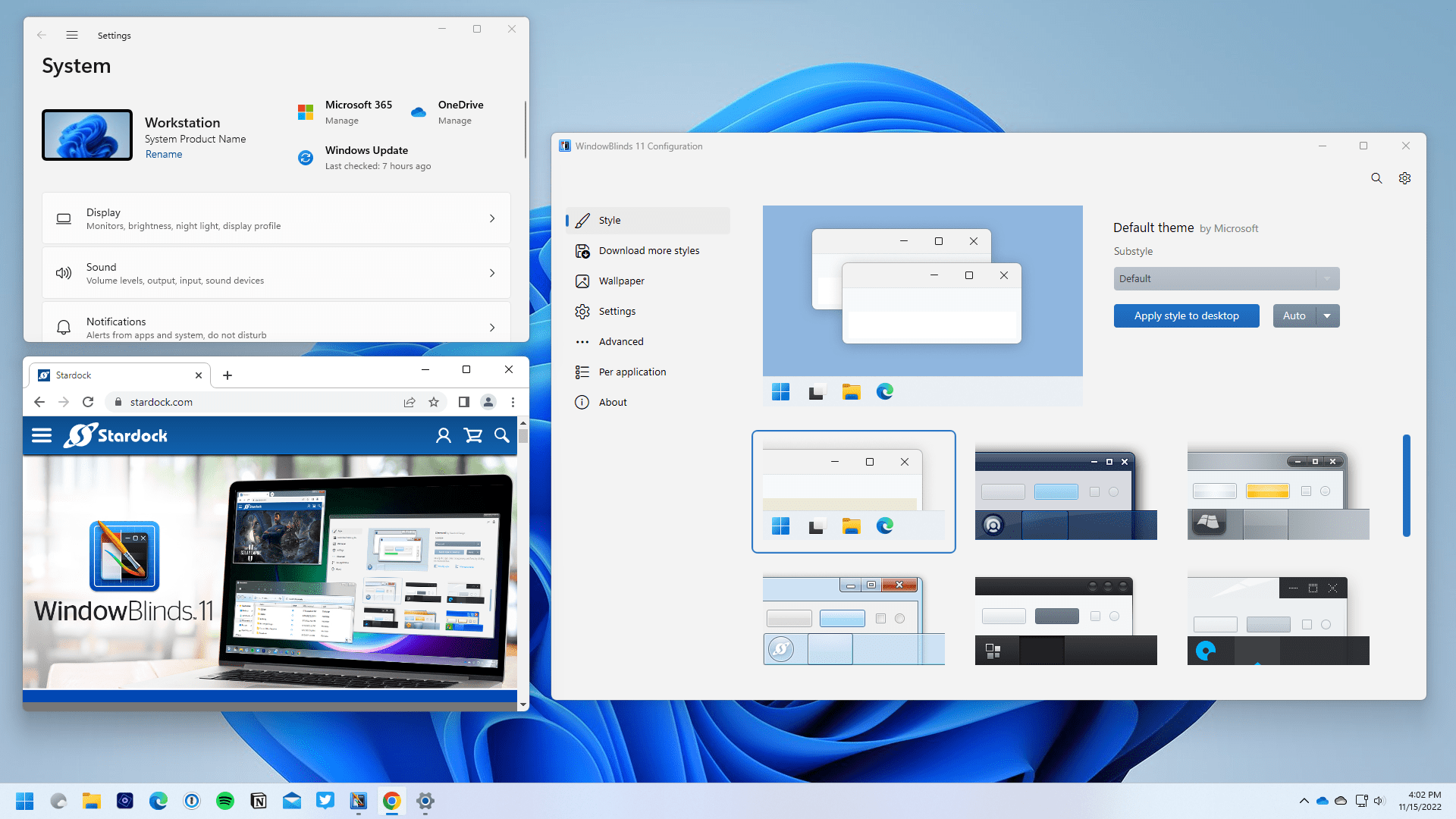Select Wallpaper option in WindowBlinds
Screen dimensions: 1456x819
[621, 281]
